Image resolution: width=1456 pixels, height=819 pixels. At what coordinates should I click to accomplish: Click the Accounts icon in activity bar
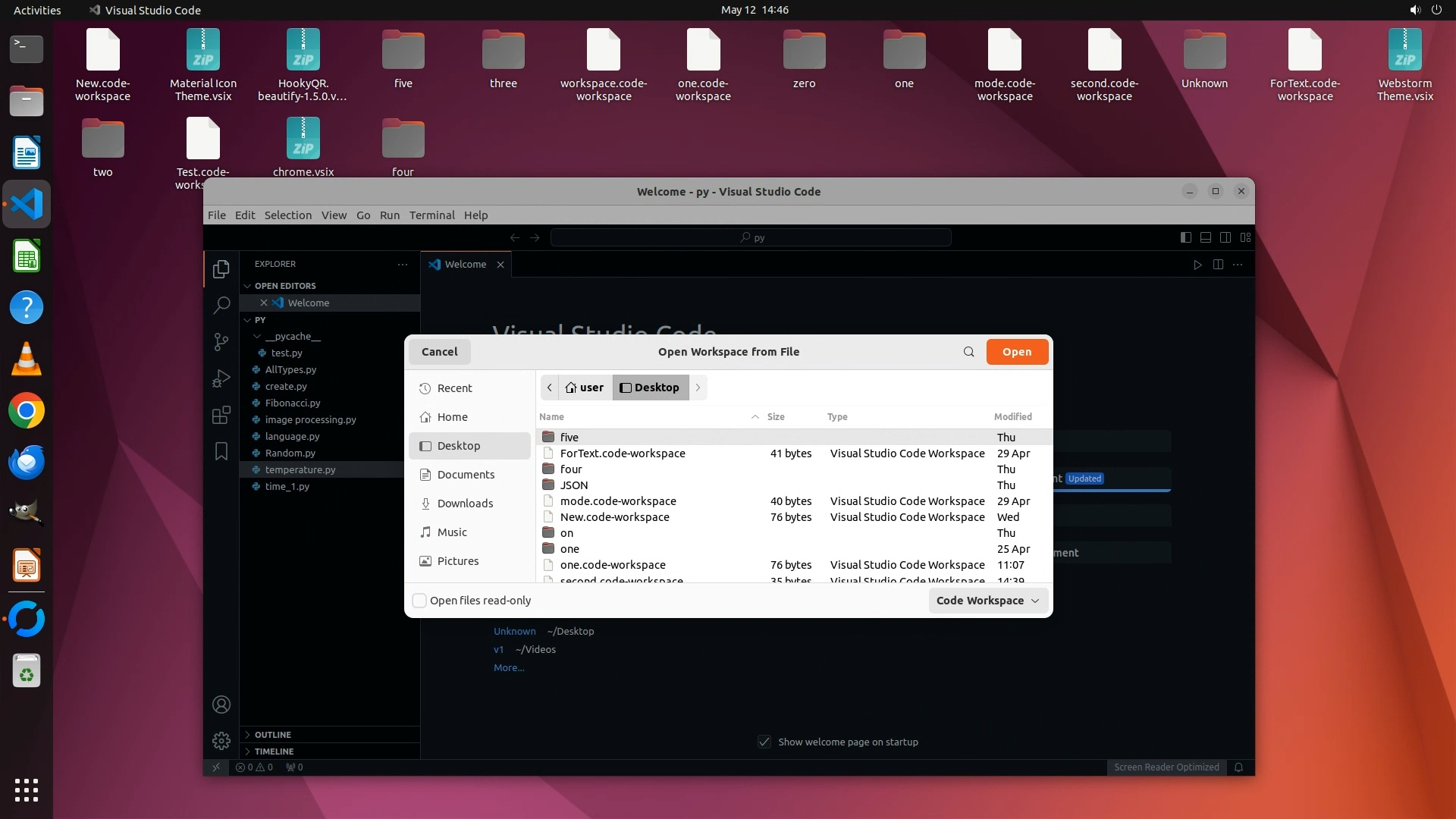(221, 704)
